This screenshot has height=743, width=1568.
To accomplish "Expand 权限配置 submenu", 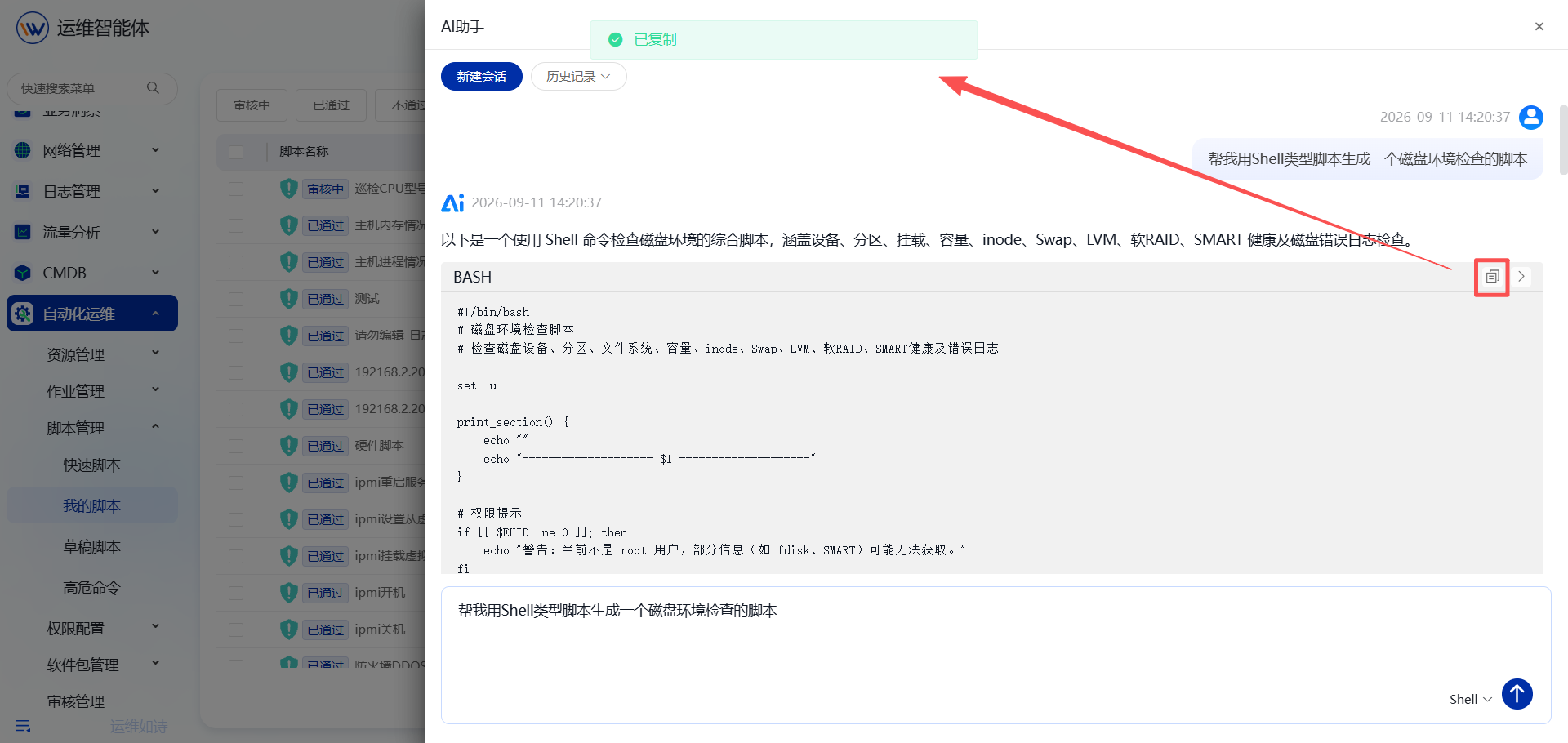I will (91, 628).
